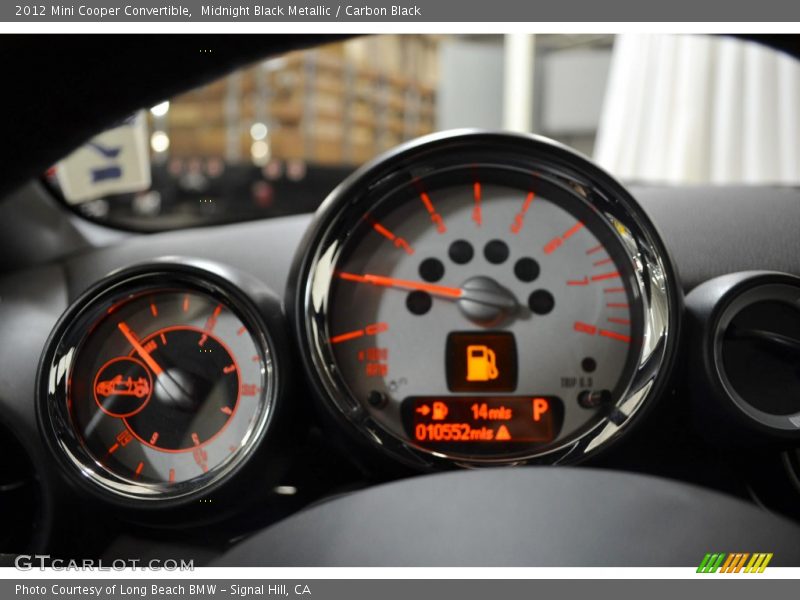Screen dimensions: 800x600
Task: Click the orange fuel pump warning icon
Action: click(x=482, y=363)
